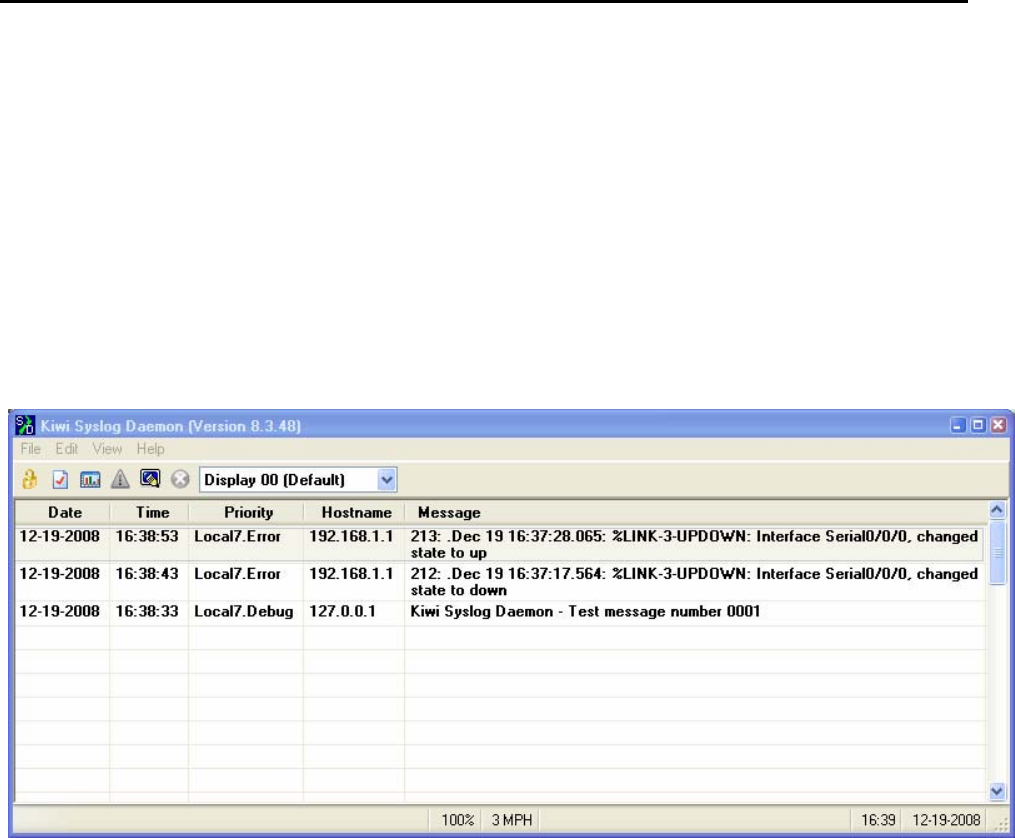The width and height of the screenshot is (1015, 838).
Task: Open setup via checkmark document icon
Action: [60, 480]
